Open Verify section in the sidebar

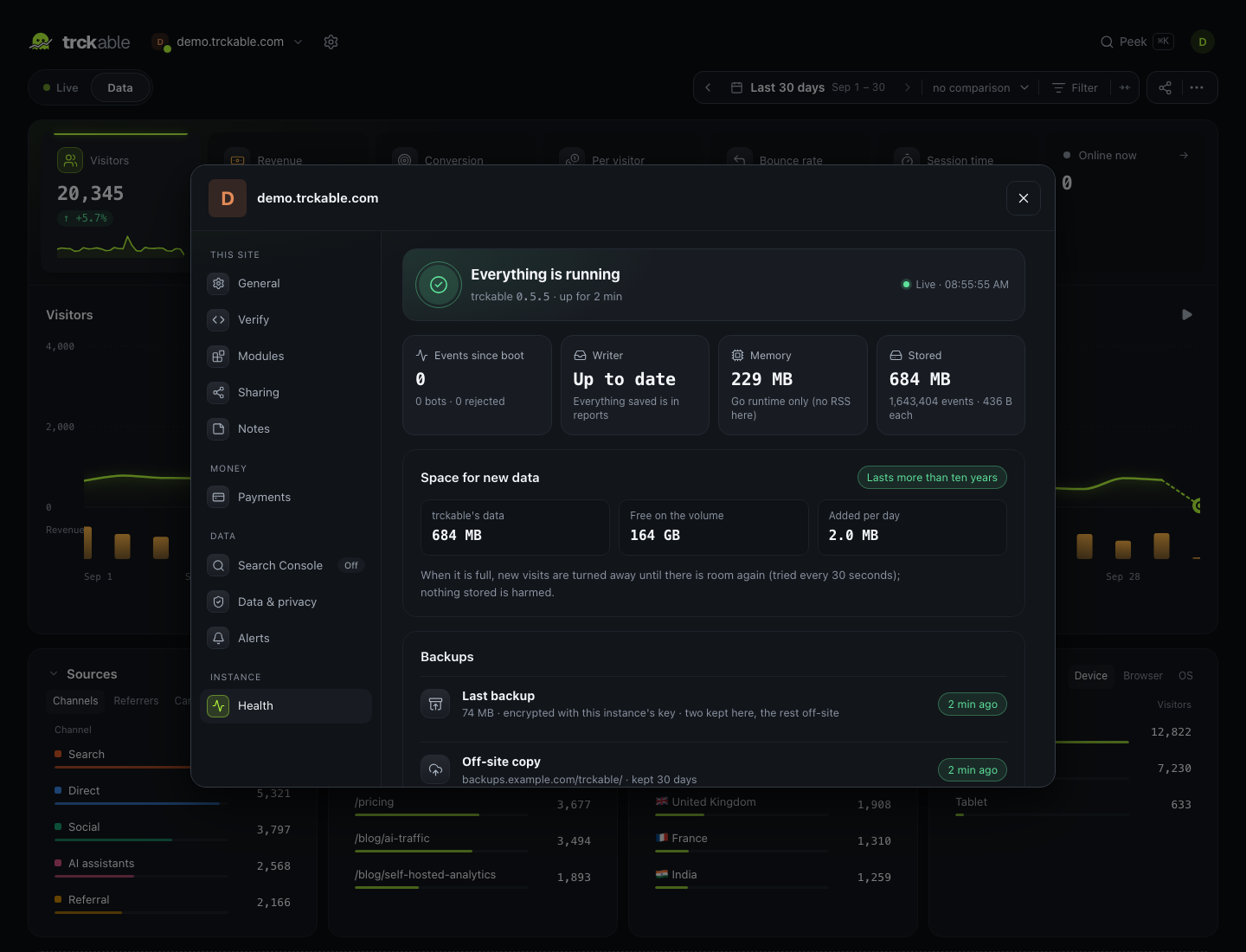click(x=286, y=320)
